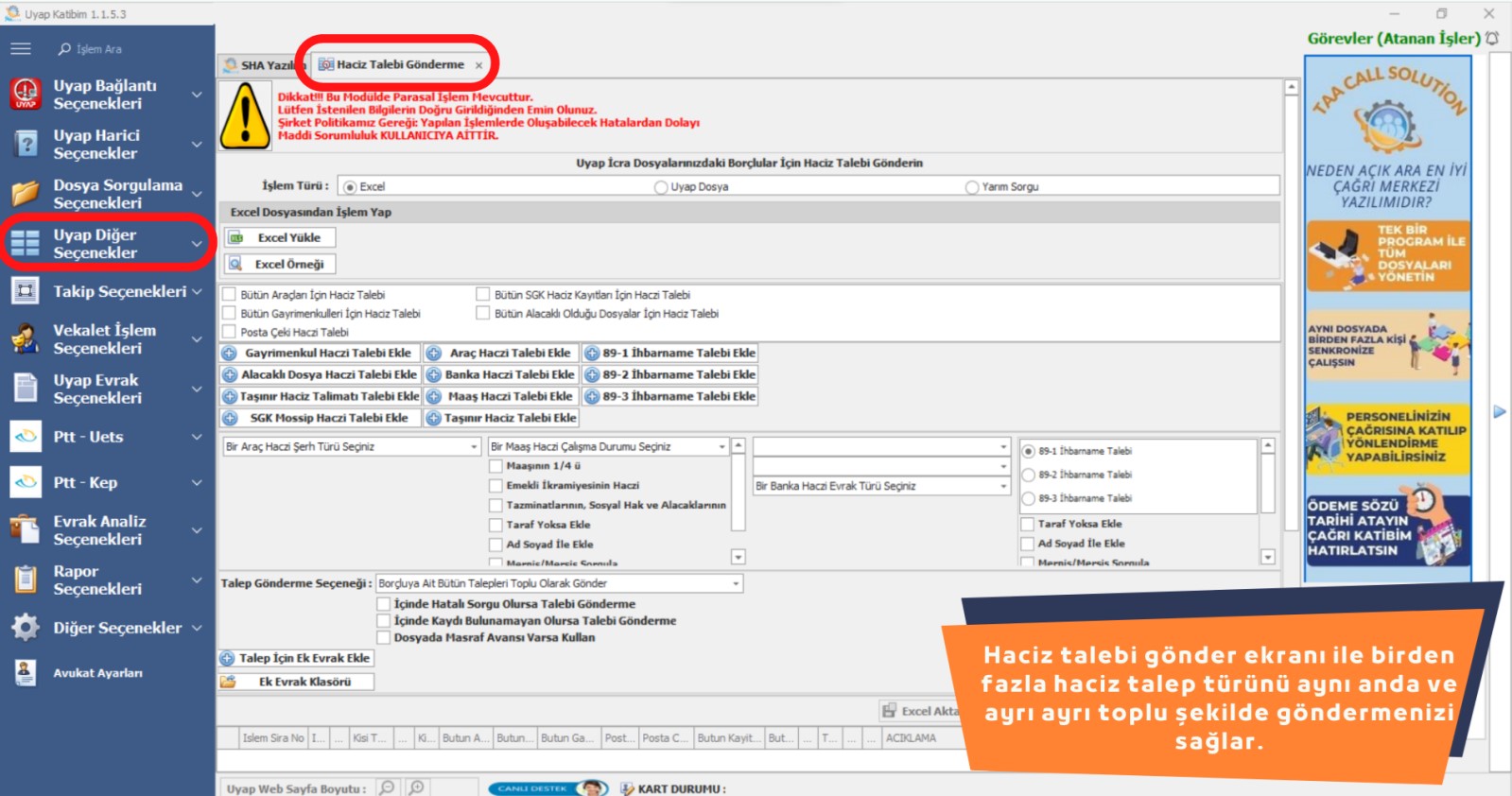Viewport: 1512px width, 796px height.
Task: Open Bir Banka Haczi Evrak Türü dropdown
Action: click(881, 486)
